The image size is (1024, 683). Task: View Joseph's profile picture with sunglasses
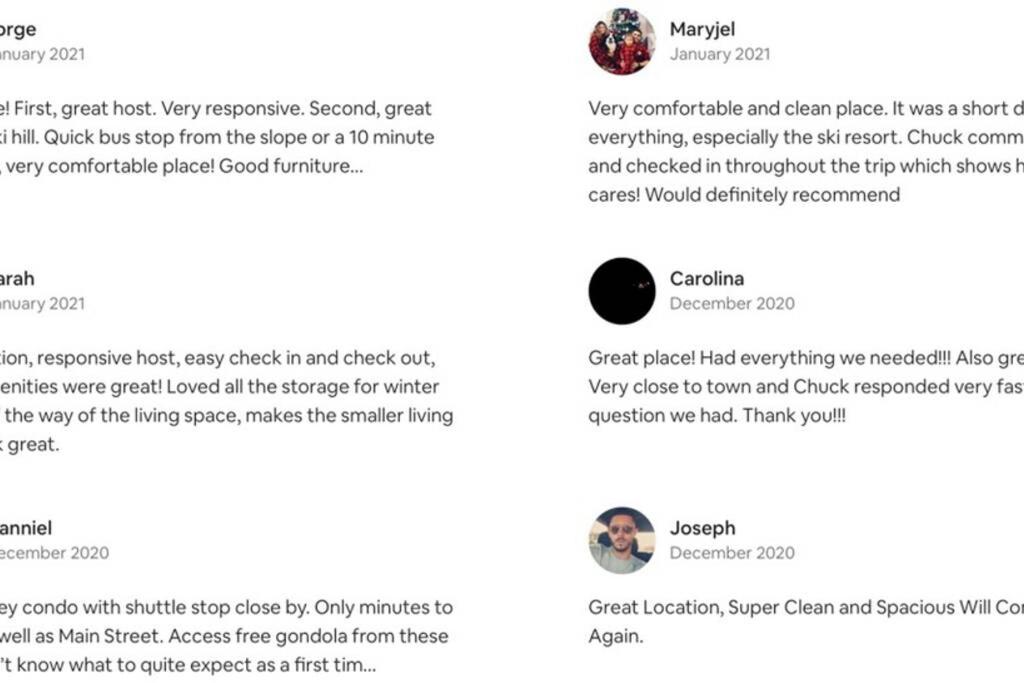coord(622,540)
